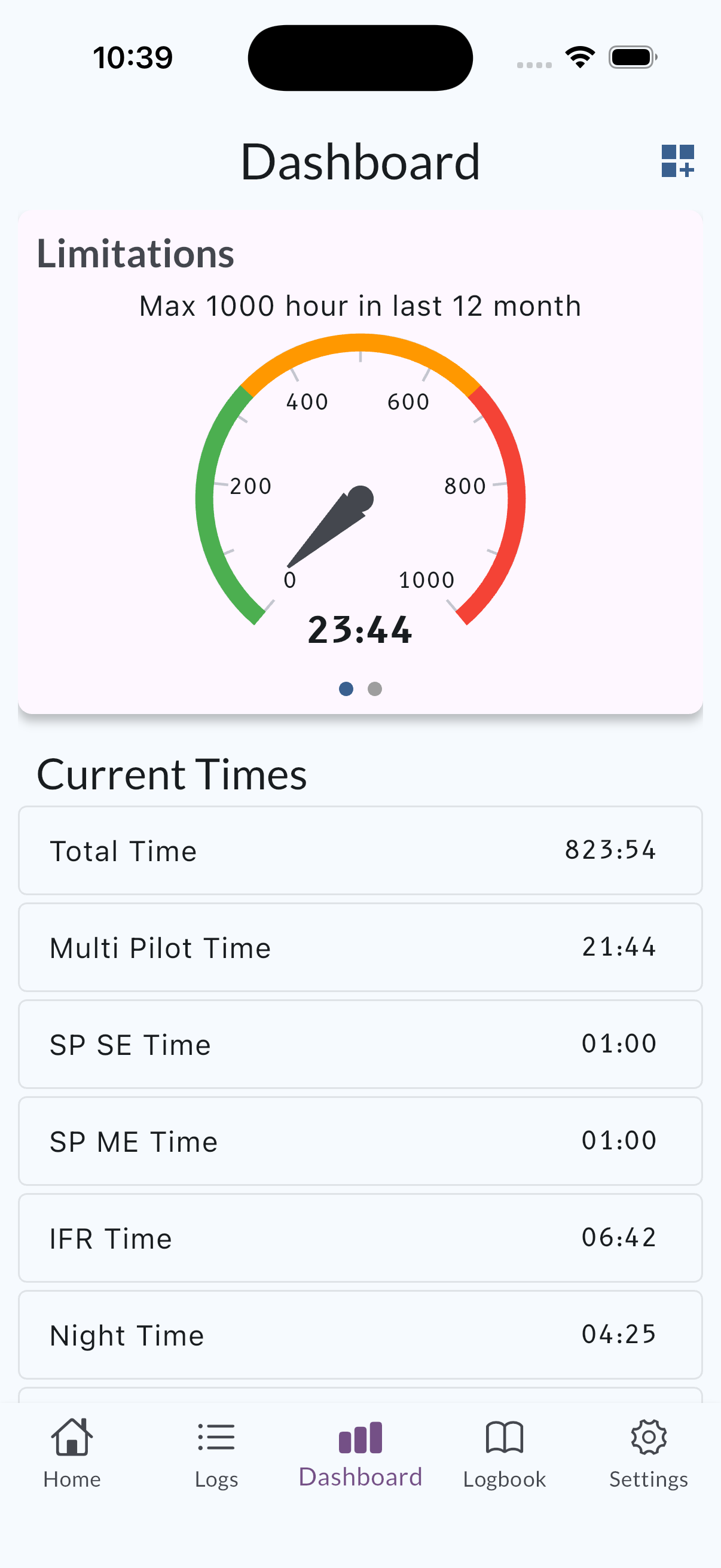Tap the add widget icon
The height and width of the screenshot is (1568, 721).
pyautogui.click(x=677, y=161)
